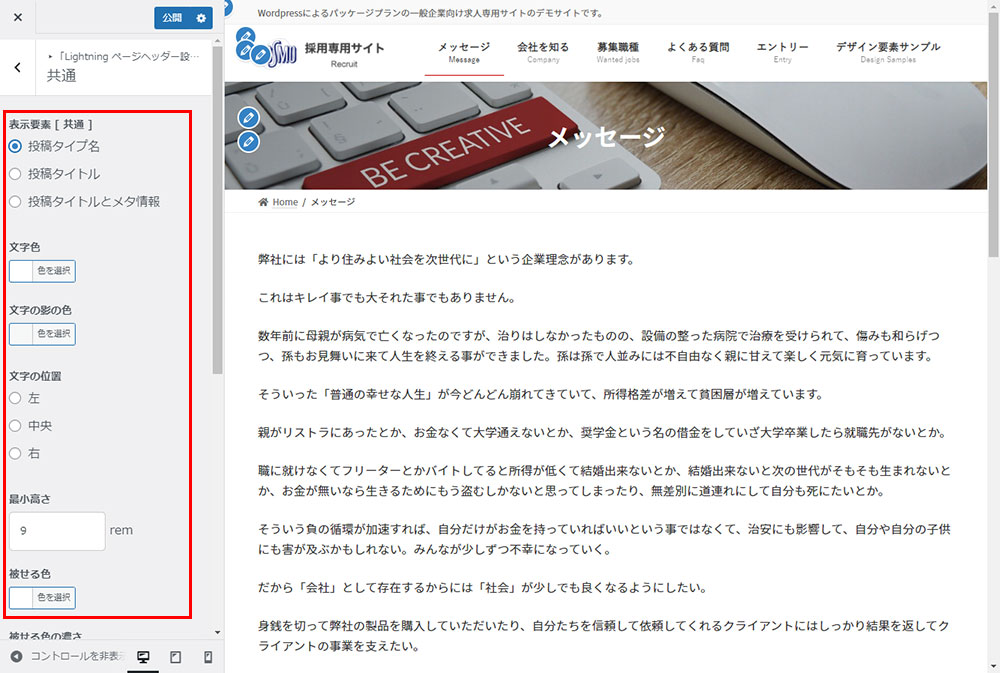Switch to tablet preview icon

point(175,657)
